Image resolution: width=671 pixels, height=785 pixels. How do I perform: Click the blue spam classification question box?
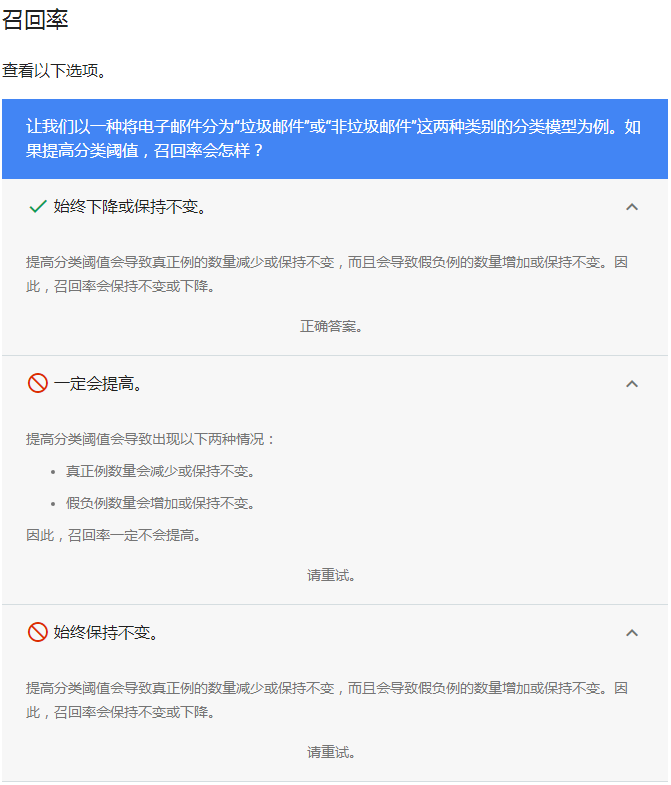point(334,139)
